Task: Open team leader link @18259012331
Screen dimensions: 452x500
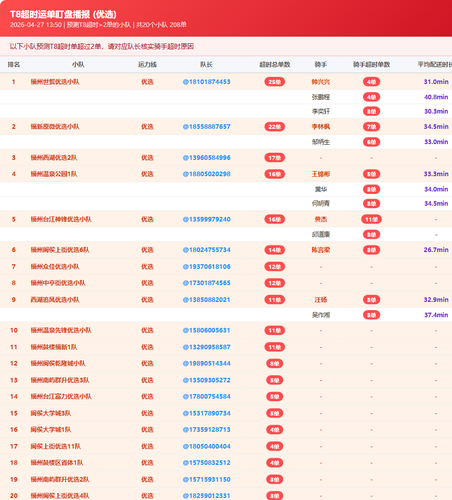Action: click(206, 496)
